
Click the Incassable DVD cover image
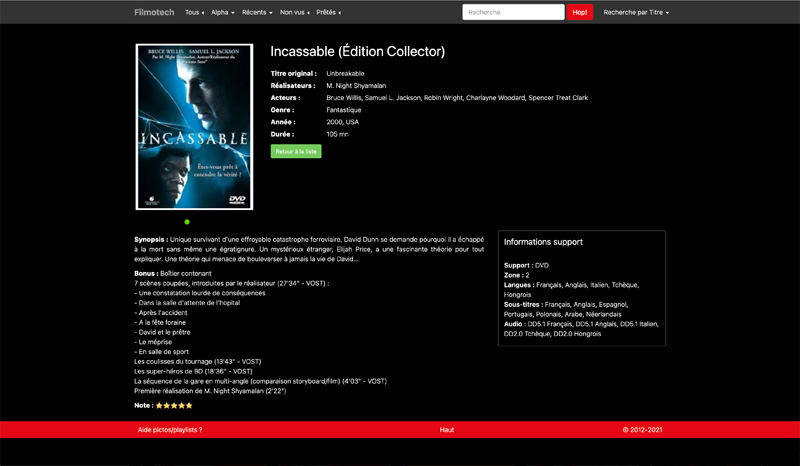[x=194, y=127]
